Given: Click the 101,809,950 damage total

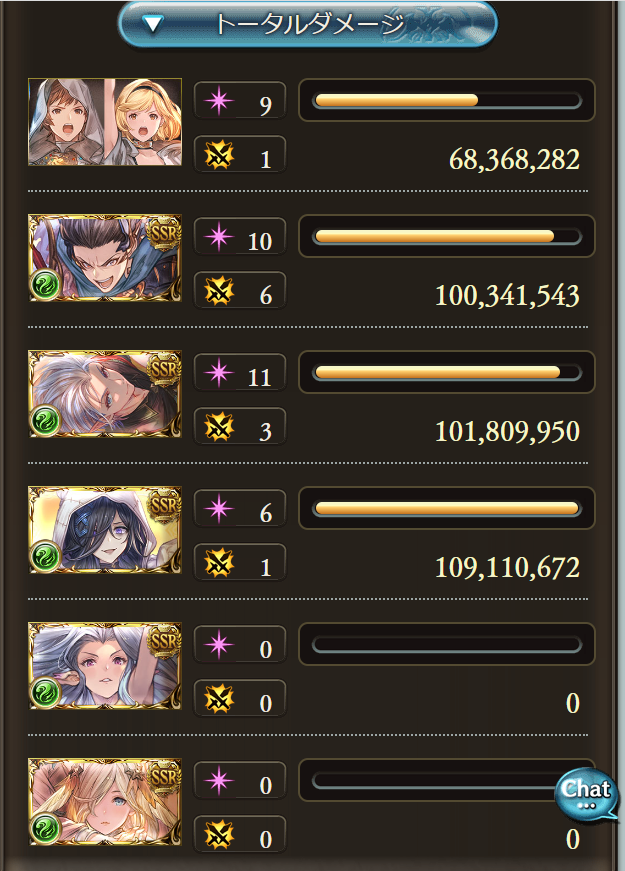Looking at the screenshot, I should point(507,432).
